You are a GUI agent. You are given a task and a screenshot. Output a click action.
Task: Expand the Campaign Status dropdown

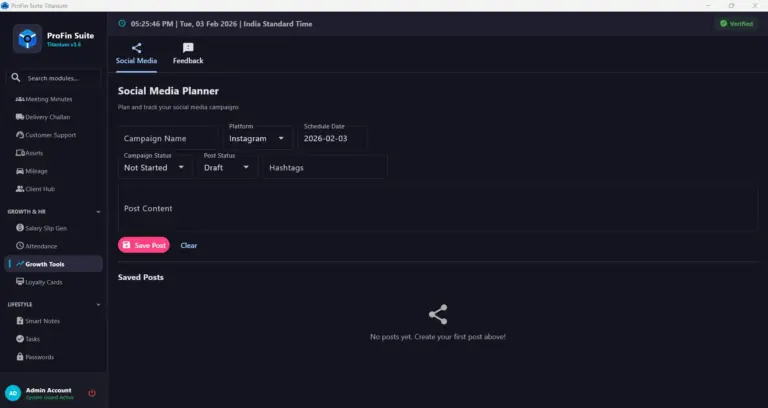coord(155,167)
